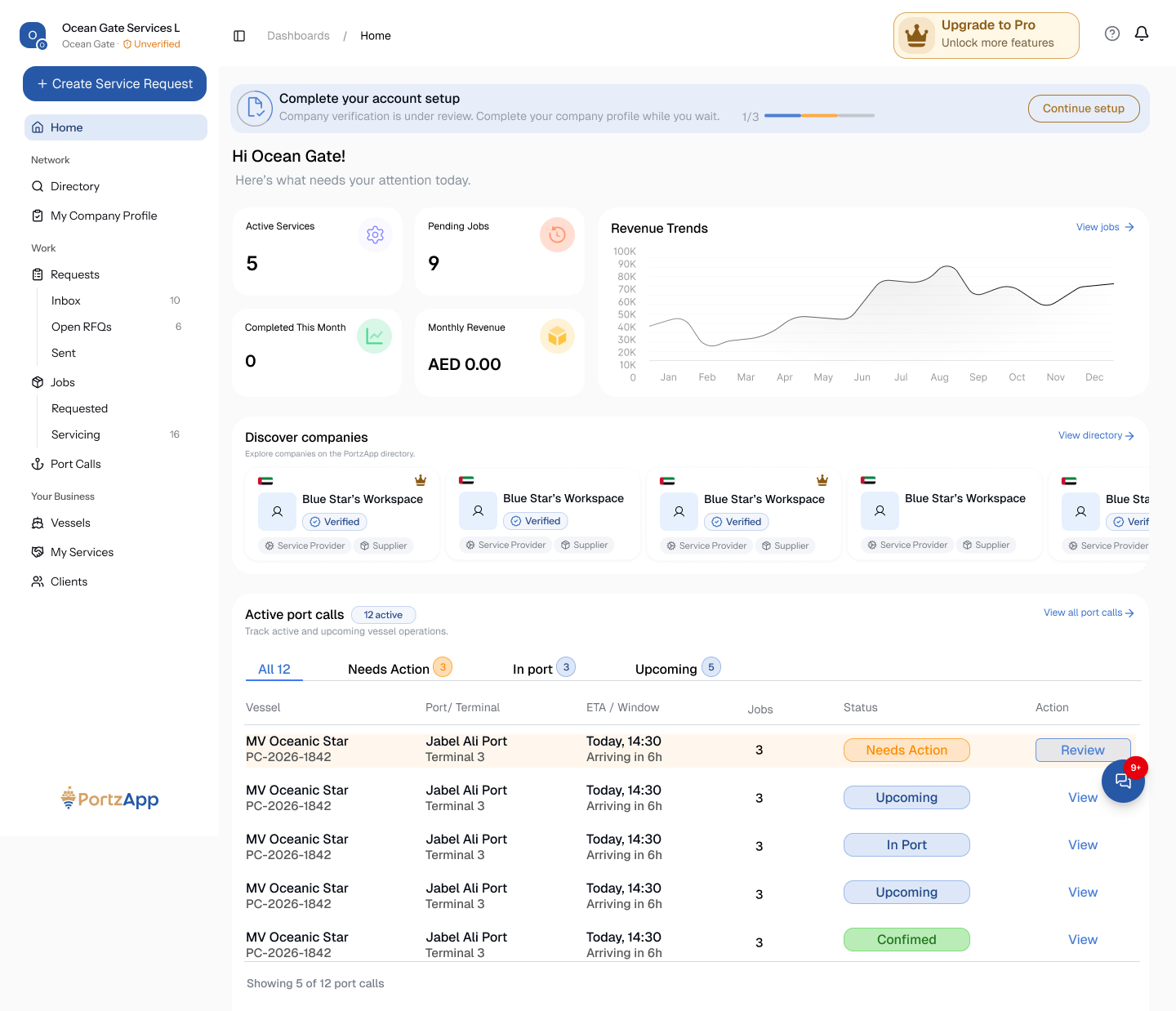Click the Dashboards breadcrumb
Image resolution: width=1176 pixels, height=1011 pixels.
point(298,36)
